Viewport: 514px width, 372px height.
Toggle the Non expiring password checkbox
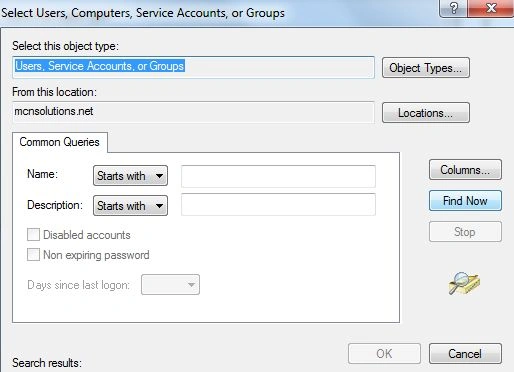click(33, 255)
